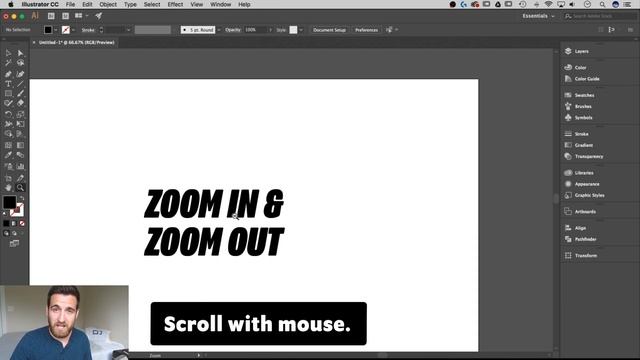Switch to the Untitled-1 document tab
The image size is (640, 360).
point(76,42)
